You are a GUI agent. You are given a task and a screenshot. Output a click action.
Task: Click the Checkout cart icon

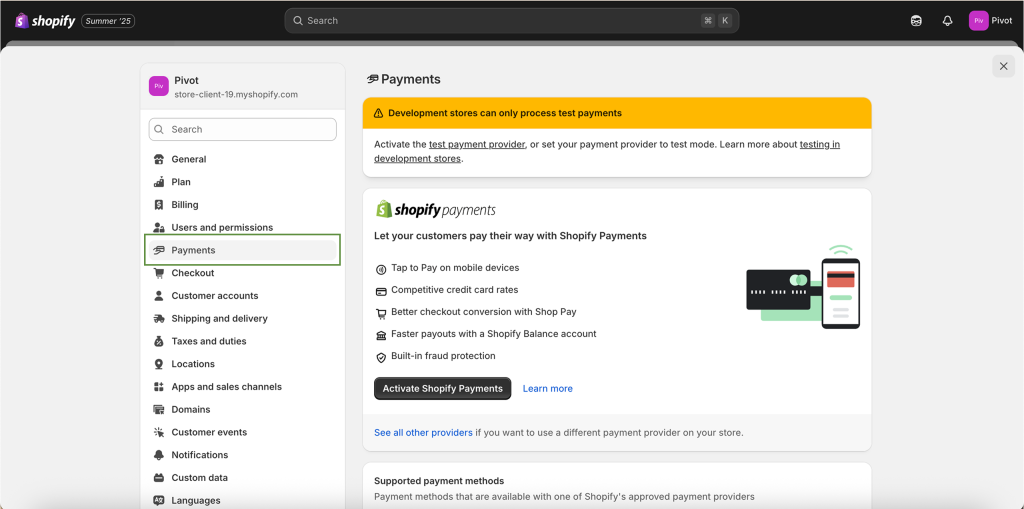(159, 273)
